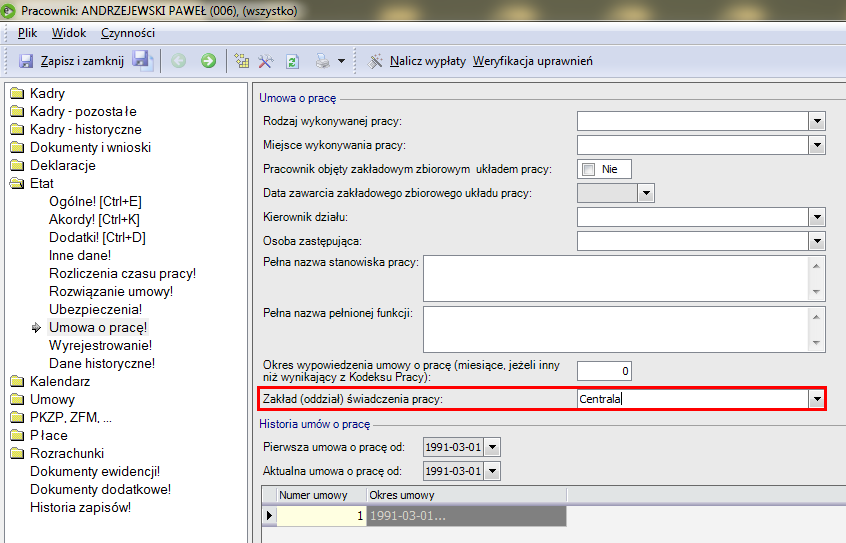Click the Kadry folder icon
846x543 pixels.
[x=17, y=93]
